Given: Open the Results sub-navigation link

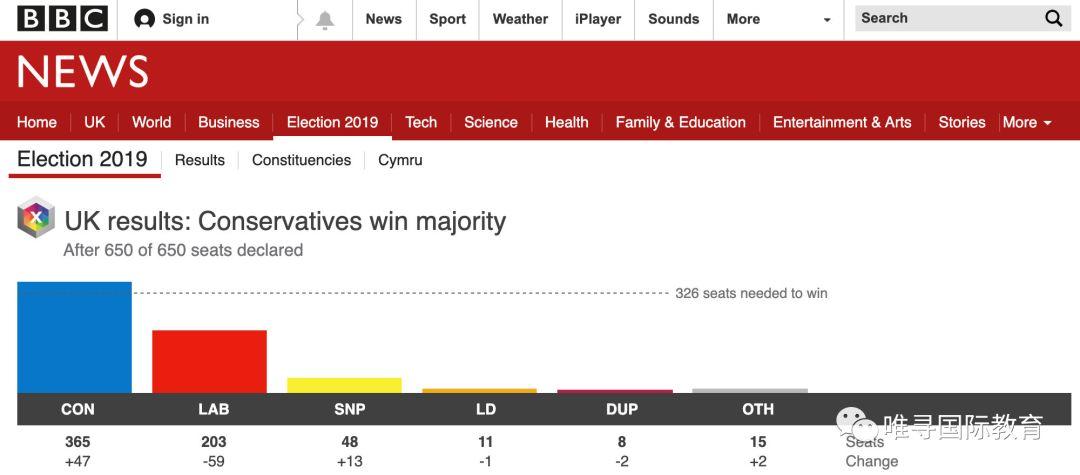Looking at the screenshot, I should (x=200, y=160).
